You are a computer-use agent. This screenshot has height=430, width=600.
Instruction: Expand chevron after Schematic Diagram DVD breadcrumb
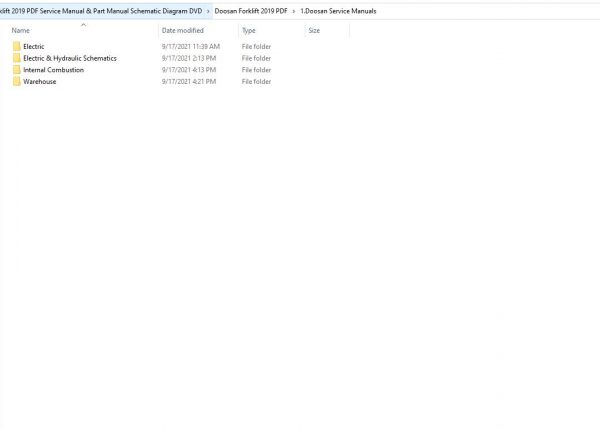(x=208, y=11)
